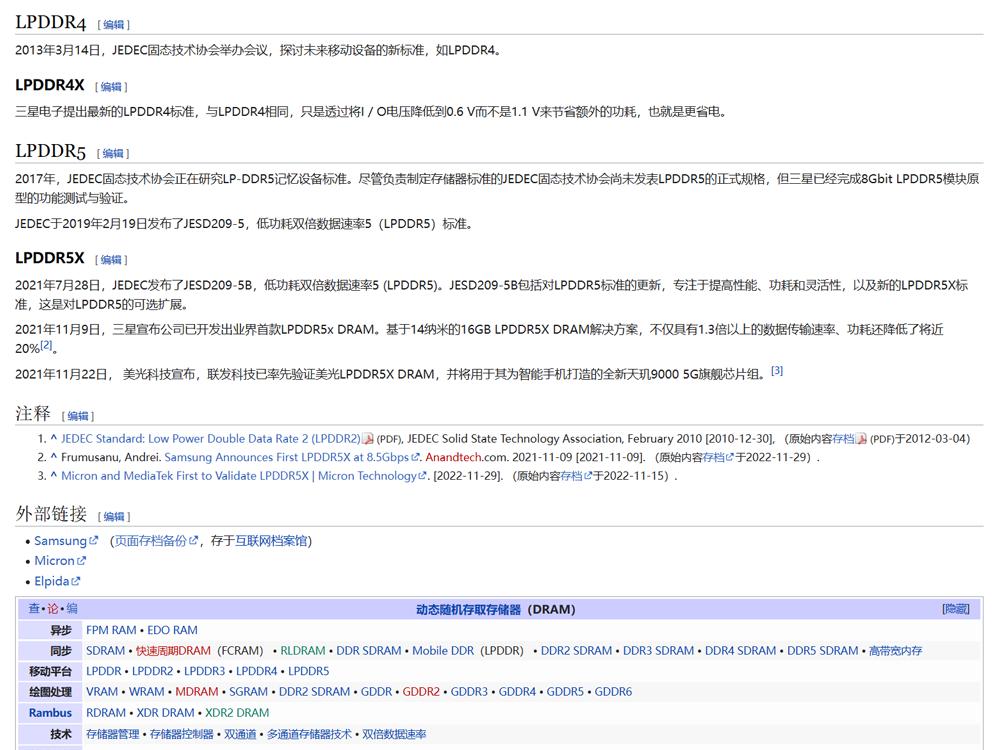The image size is (1000, 750).
Task: Click the external-link icon after Micron
Action: (80, 561)
